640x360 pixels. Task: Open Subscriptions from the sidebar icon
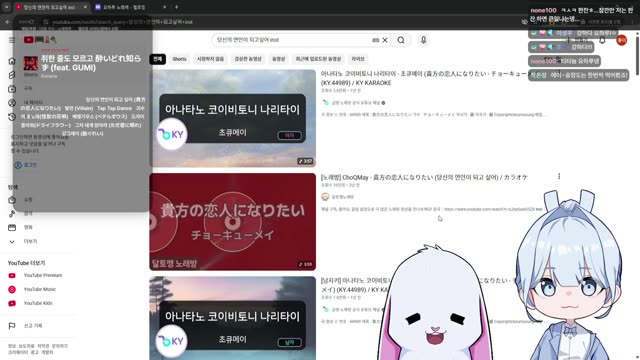(x=12, y=89)
